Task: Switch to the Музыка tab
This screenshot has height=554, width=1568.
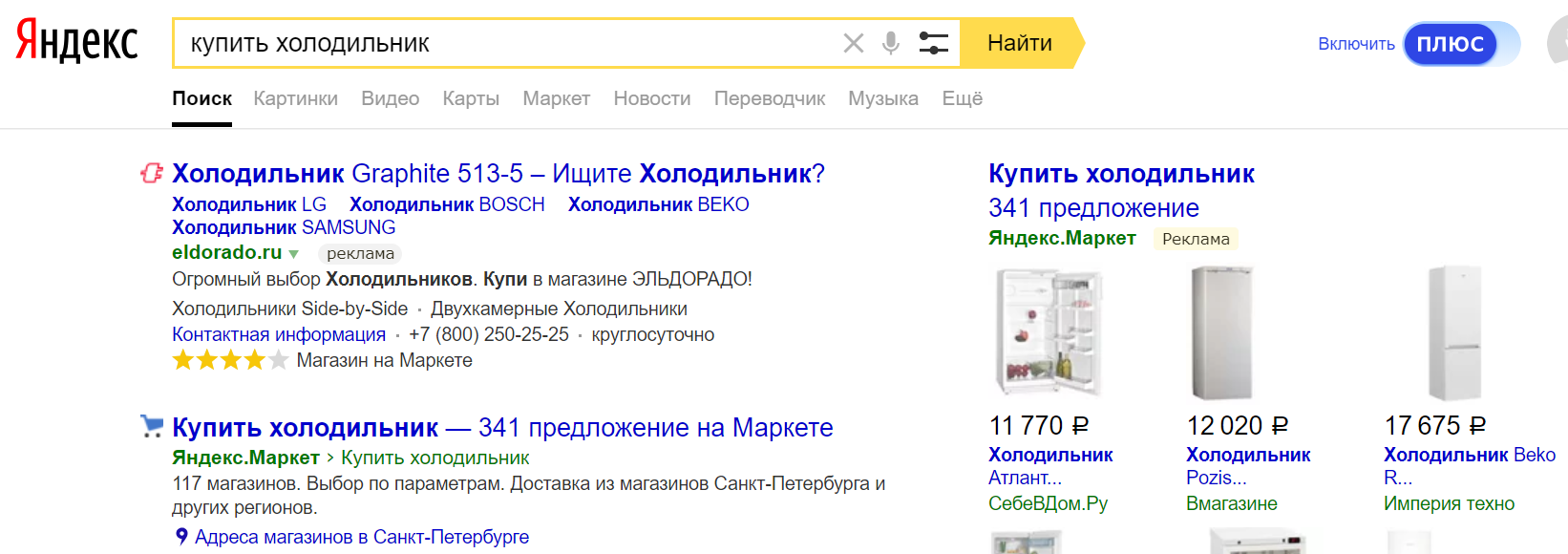Action: pyautogui.click(x=883, y=98)
